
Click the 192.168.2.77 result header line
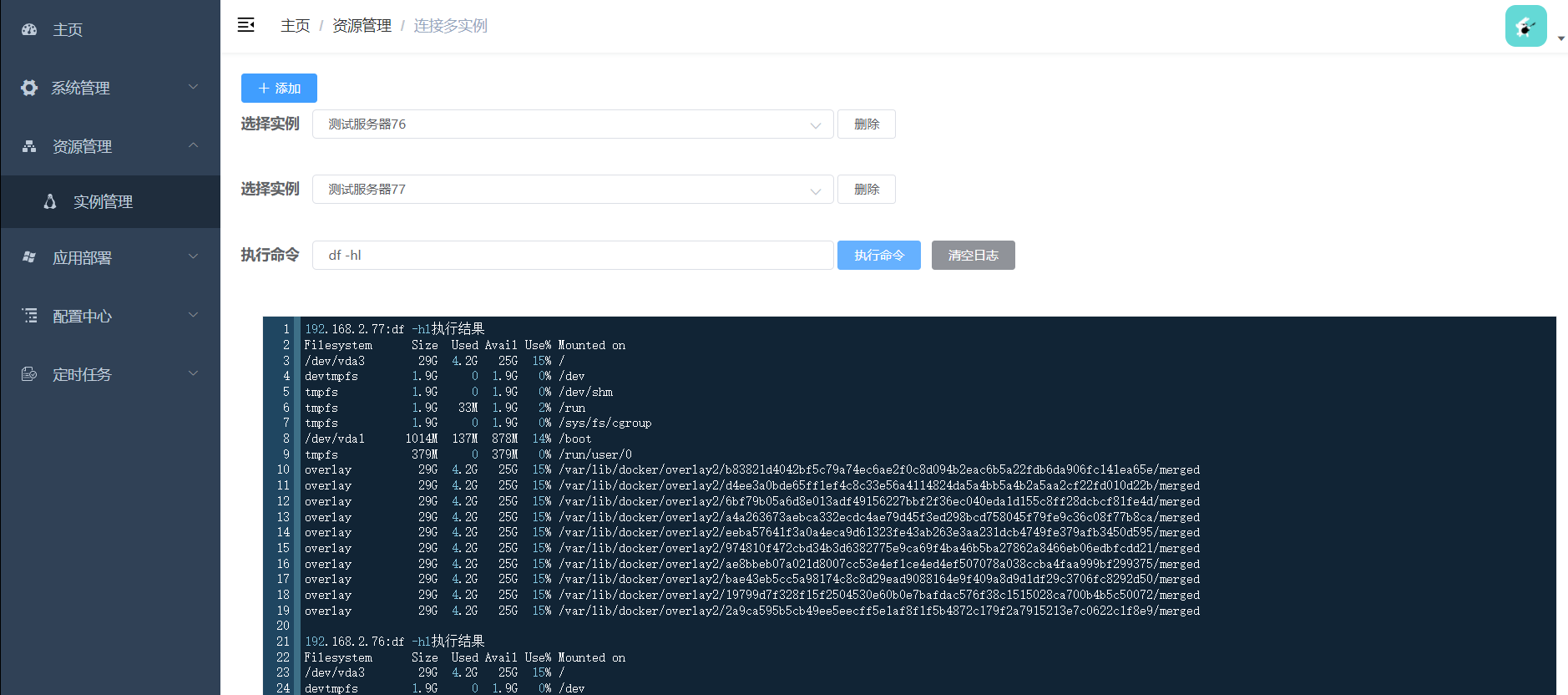[x=395, y=329]
